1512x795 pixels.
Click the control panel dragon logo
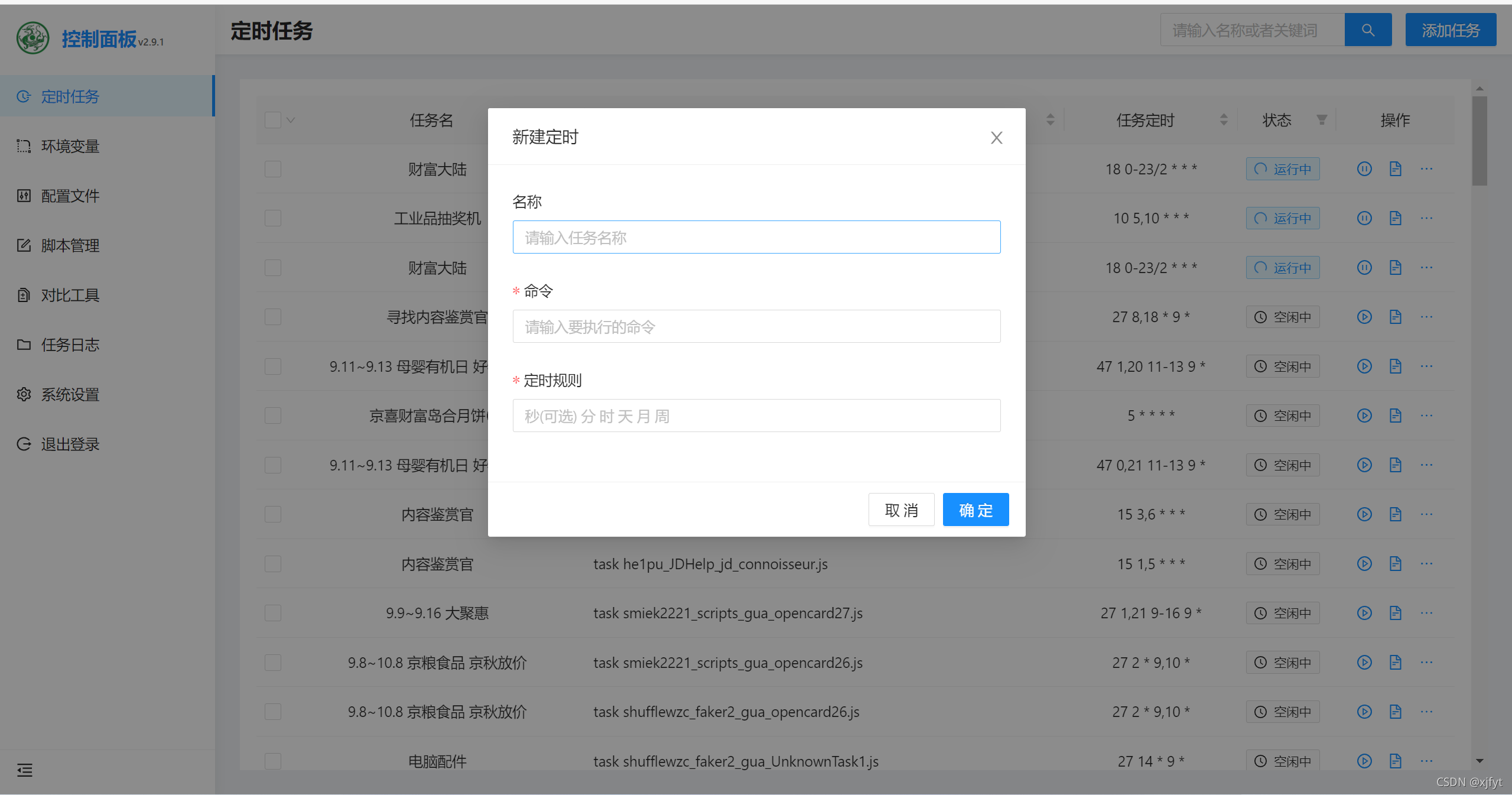pyautogui.click(x=33, y=38)
